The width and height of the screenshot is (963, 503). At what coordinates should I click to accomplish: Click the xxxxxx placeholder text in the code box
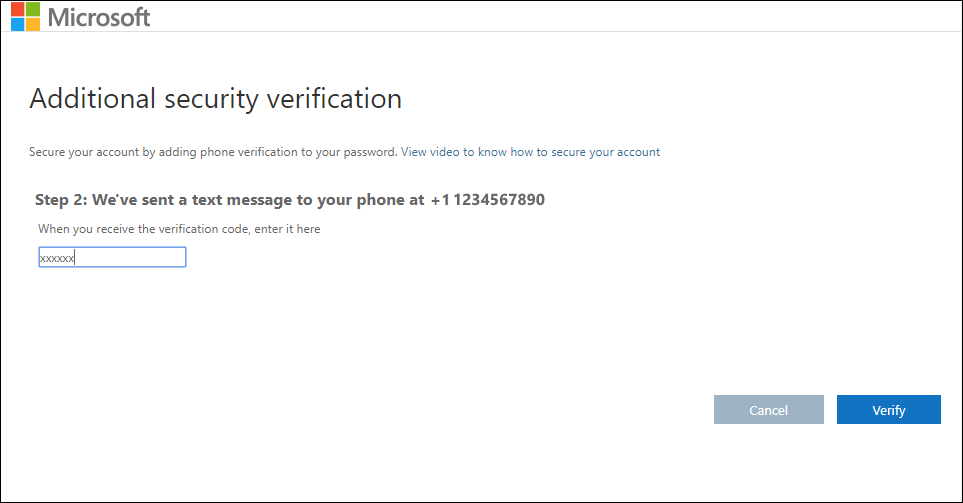(x=57, y=258)
